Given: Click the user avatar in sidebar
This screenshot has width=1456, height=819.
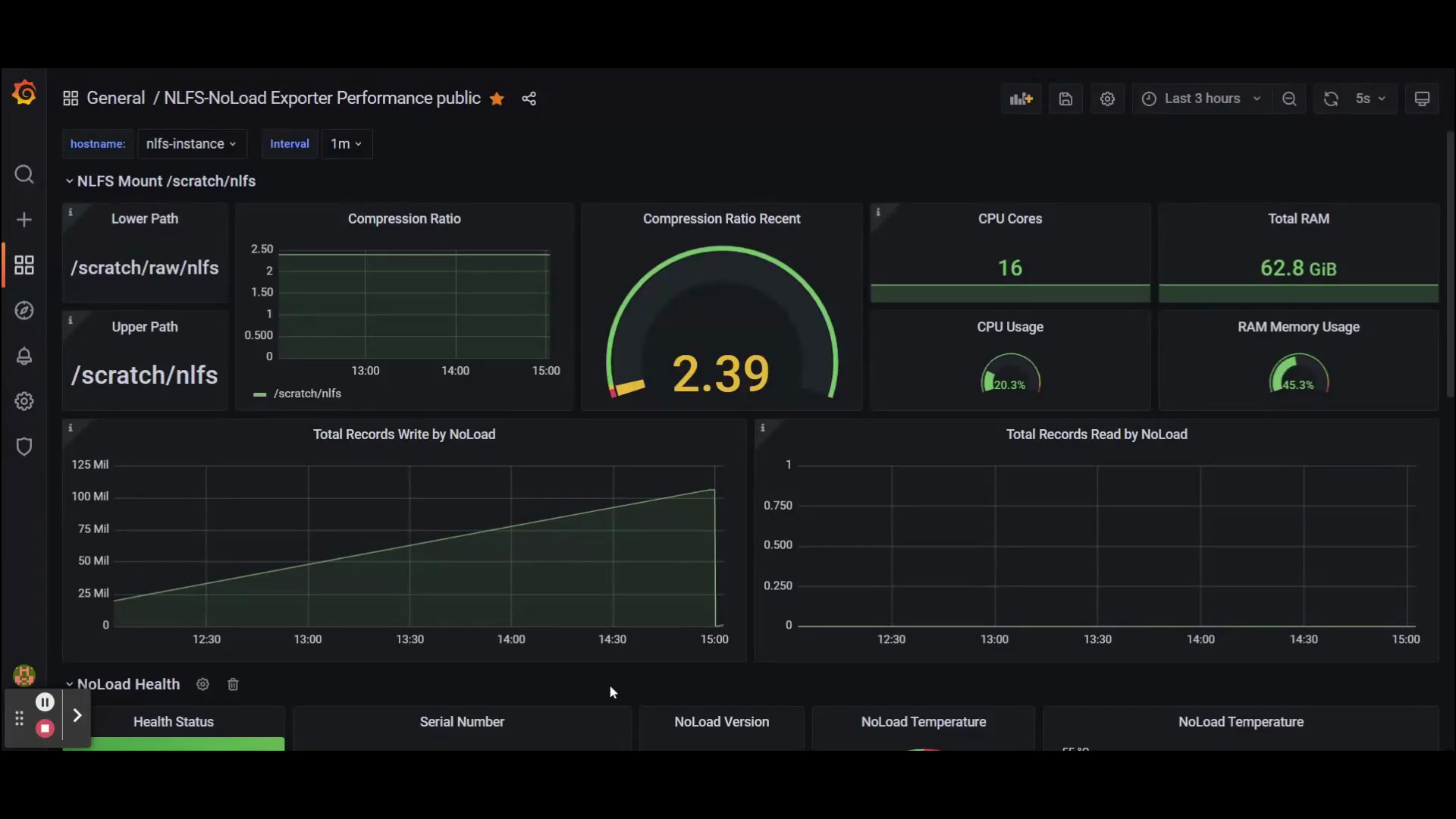Looking at the screenshot, I should (x=24, y=675).
